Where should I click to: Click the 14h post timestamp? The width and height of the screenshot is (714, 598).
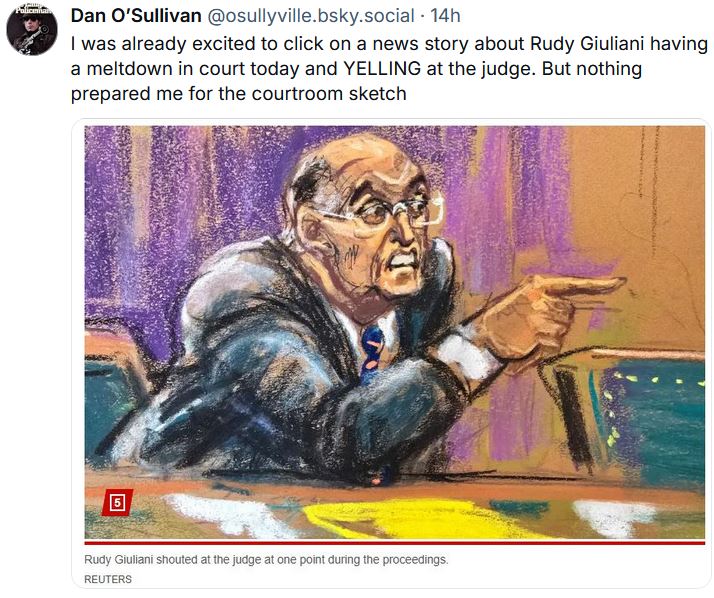point(445,16)
